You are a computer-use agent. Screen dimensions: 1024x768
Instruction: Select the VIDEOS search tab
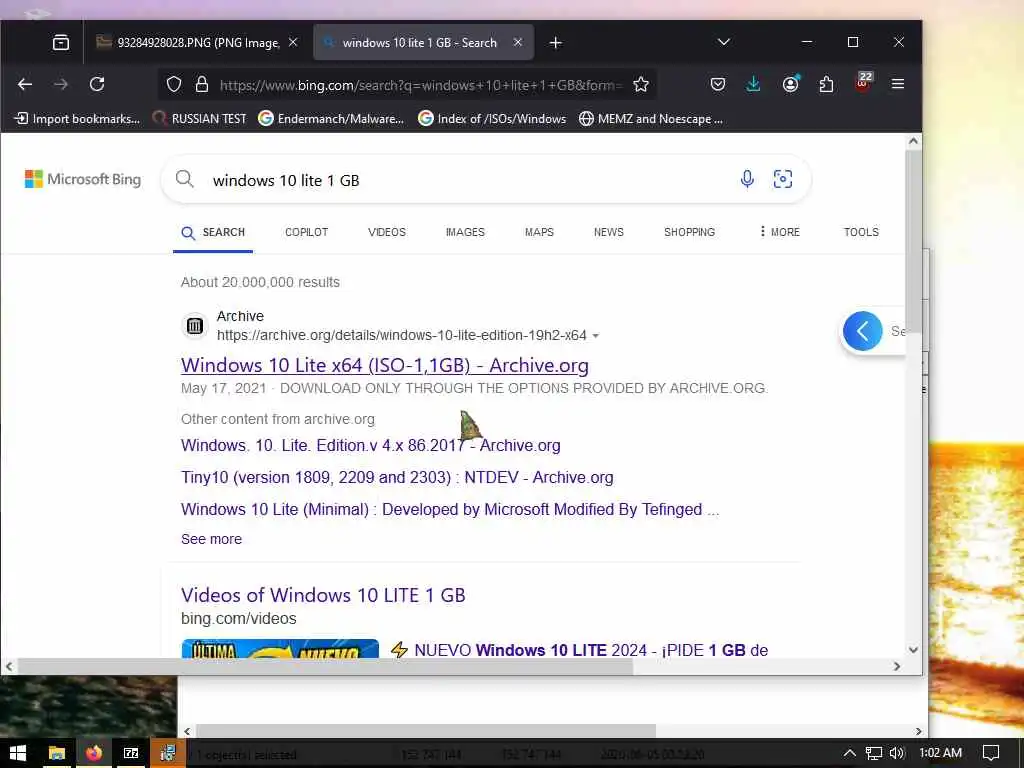[x=387, y=232]
